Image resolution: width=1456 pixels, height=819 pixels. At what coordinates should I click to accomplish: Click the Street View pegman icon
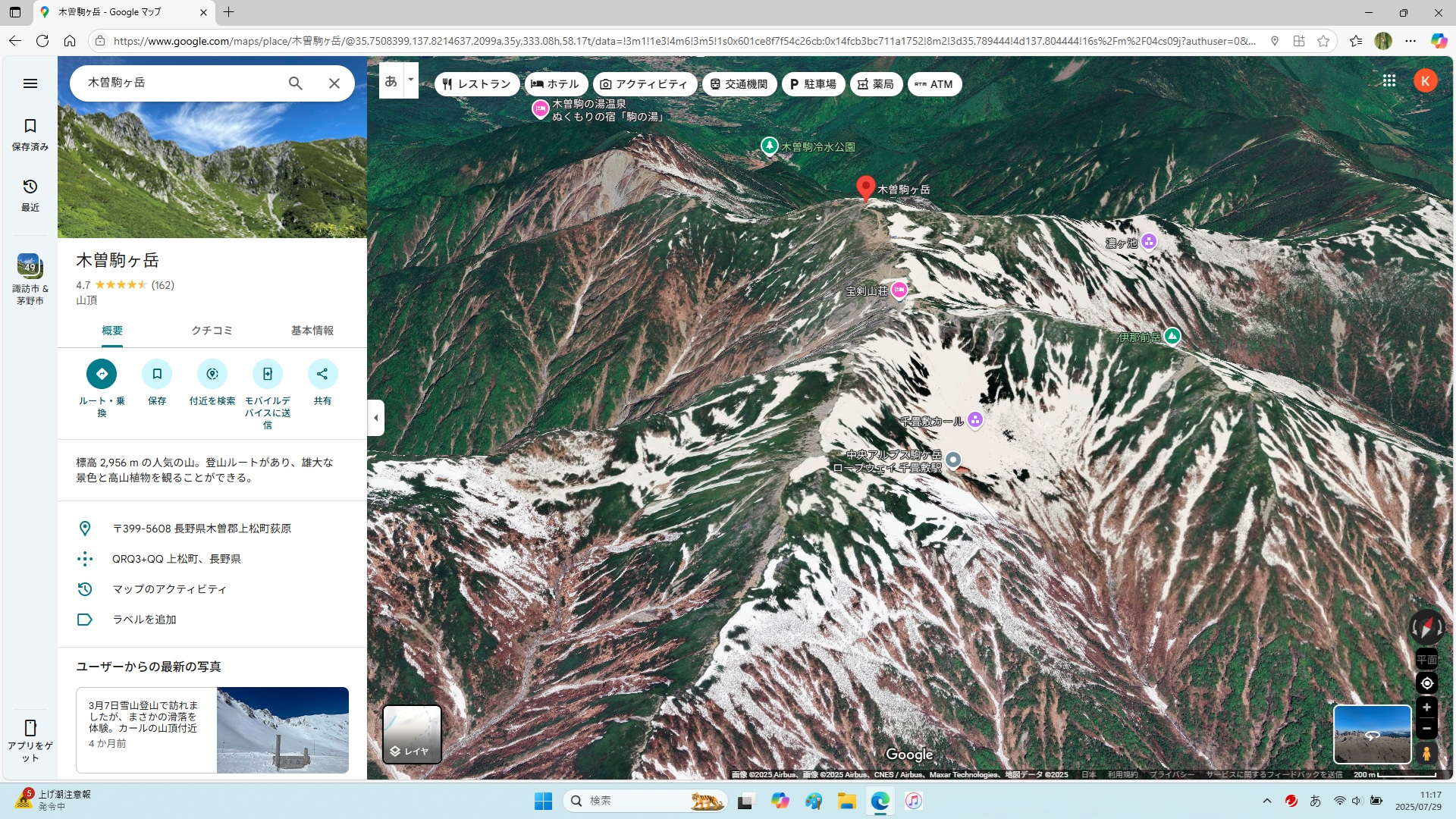[1426, 754]
